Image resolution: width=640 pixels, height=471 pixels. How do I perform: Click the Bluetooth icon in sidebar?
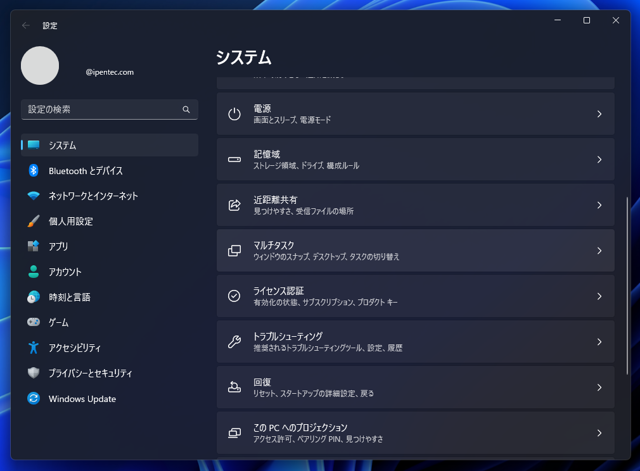tap(33, 170)
